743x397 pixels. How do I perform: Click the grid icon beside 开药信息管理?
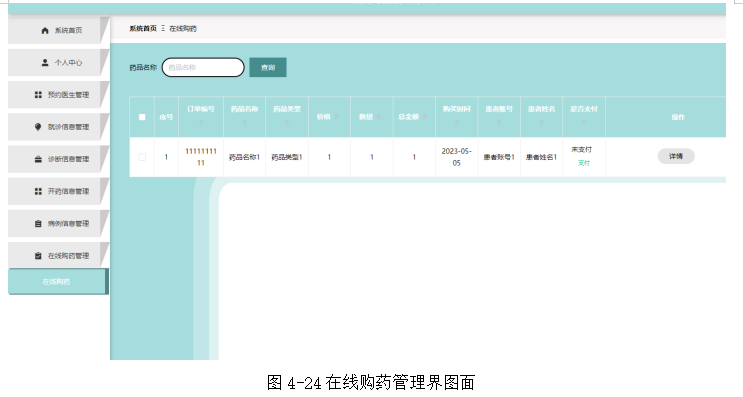(x=38, y=191)
